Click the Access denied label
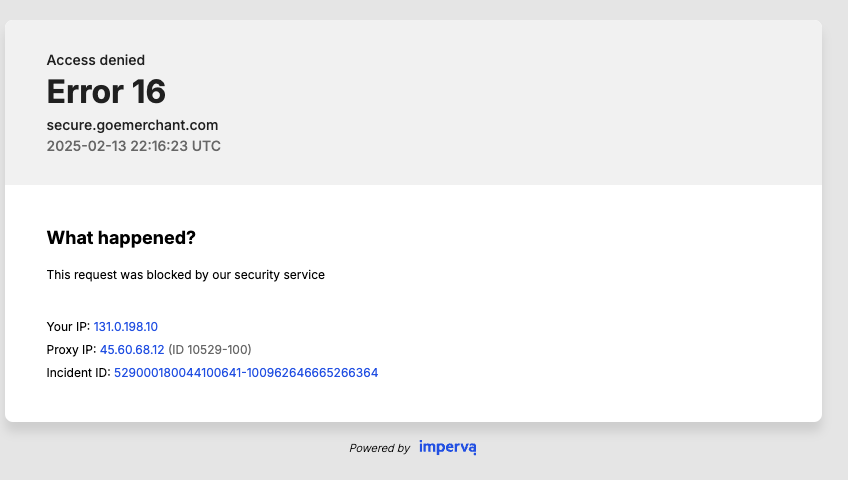Viewport: 848px width, 480px height. pyautogui.click(x=96, y=60)
